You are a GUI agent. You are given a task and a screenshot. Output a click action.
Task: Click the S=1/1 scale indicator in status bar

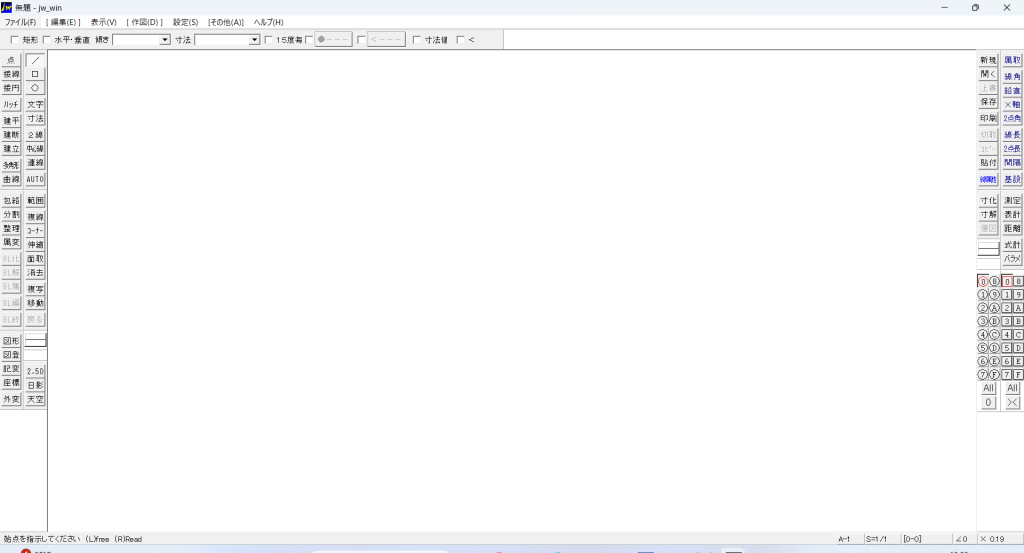877,539
